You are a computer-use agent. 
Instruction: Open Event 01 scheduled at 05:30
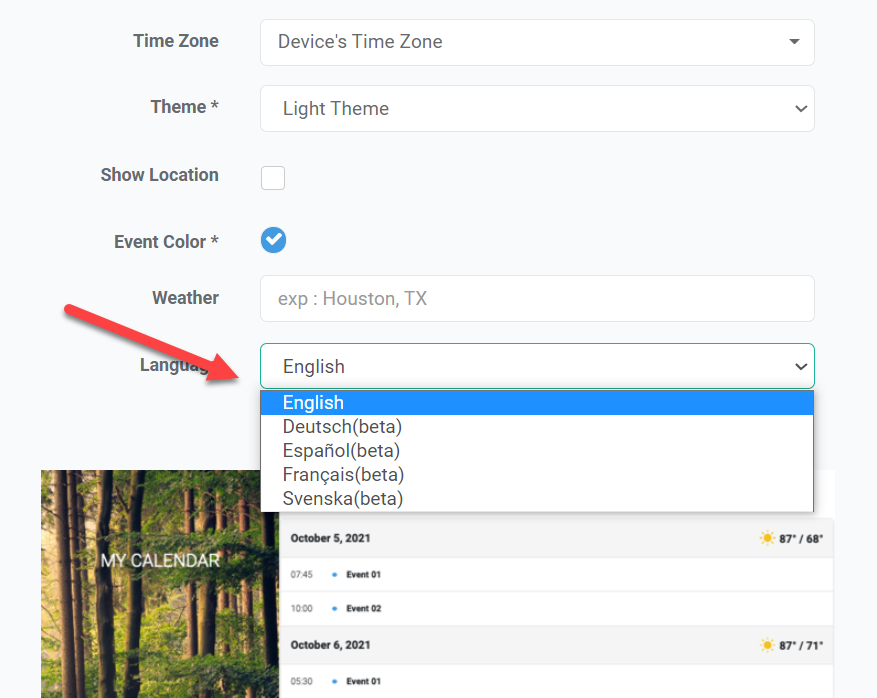point(363,681)
